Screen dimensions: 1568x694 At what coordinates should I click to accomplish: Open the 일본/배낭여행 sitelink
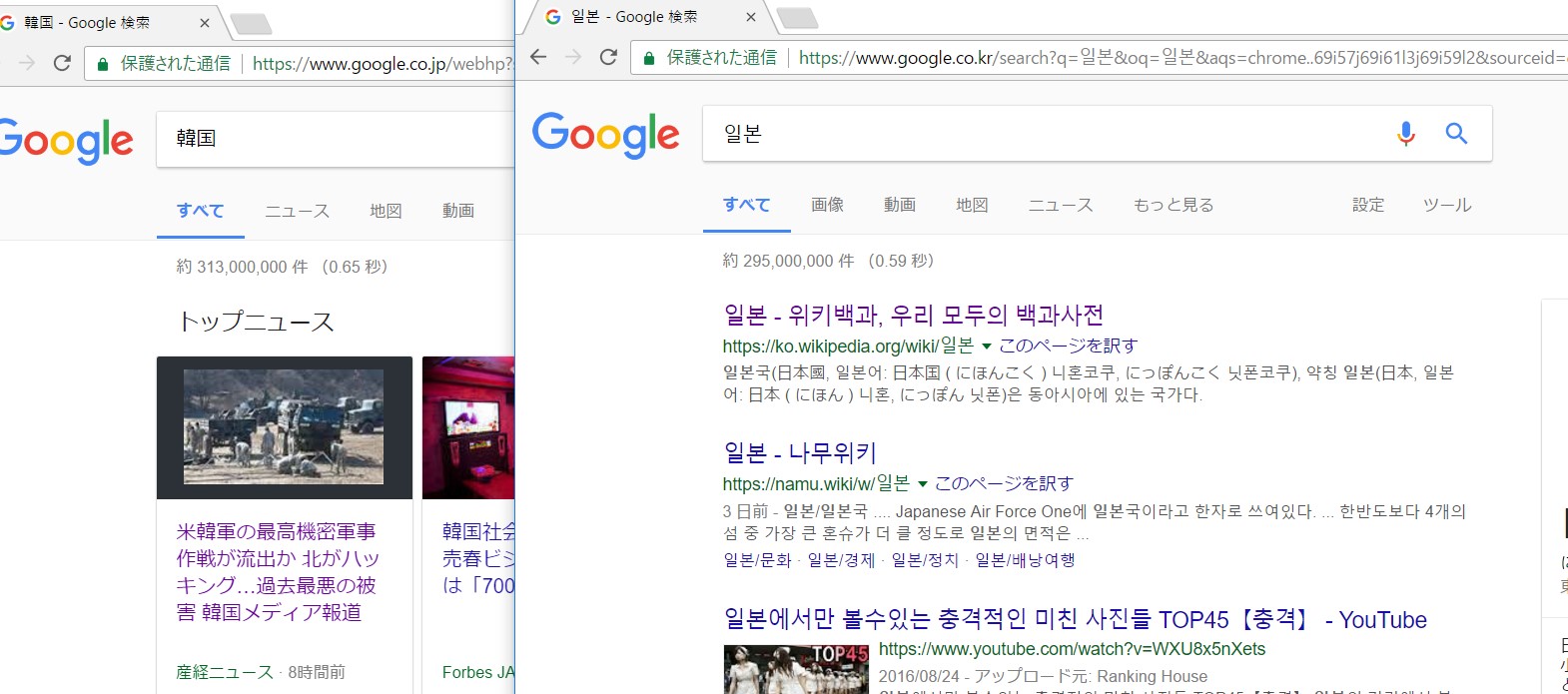pyautogui.click(x=1025, y=560)
